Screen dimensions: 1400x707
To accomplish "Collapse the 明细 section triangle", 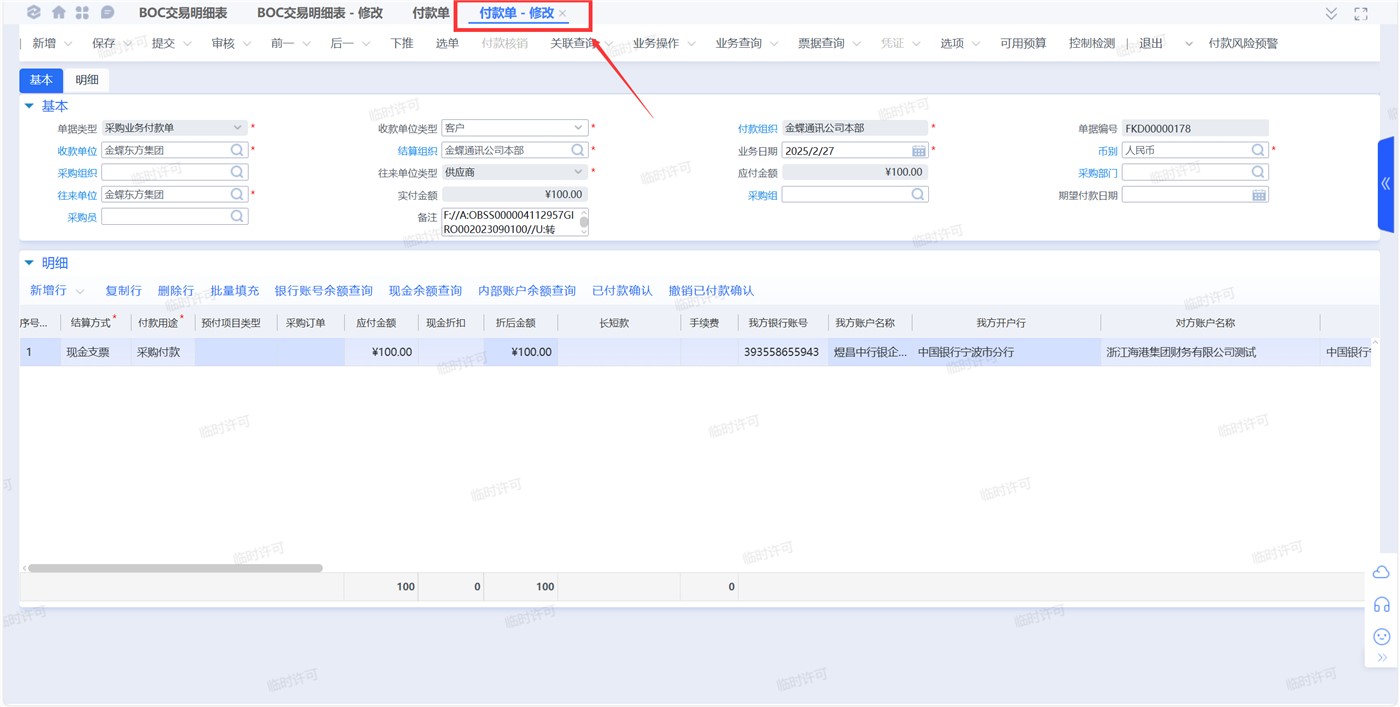I will click(29, 263).
